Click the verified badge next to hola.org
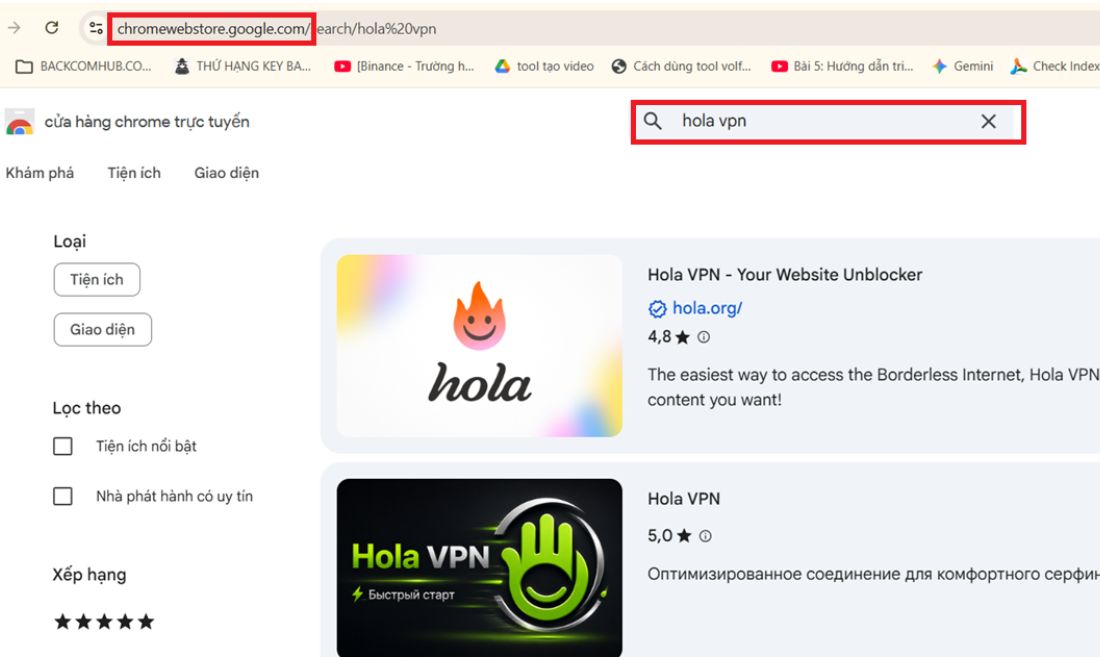 click(x=657, y=309)
